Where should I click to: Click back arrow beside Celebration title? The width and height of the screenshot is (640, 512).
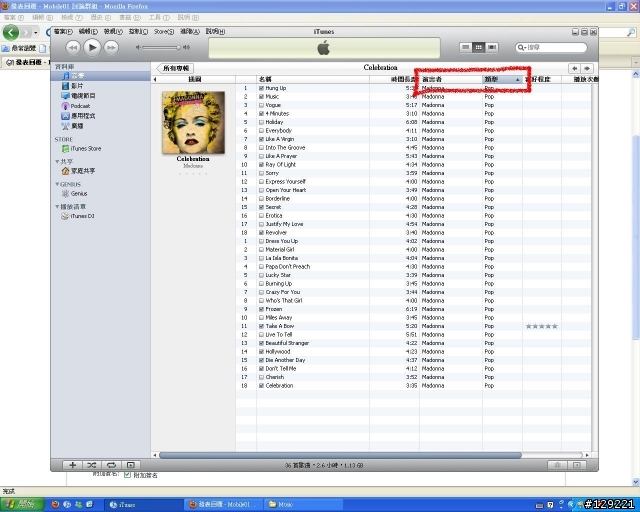tap(574, 68)
